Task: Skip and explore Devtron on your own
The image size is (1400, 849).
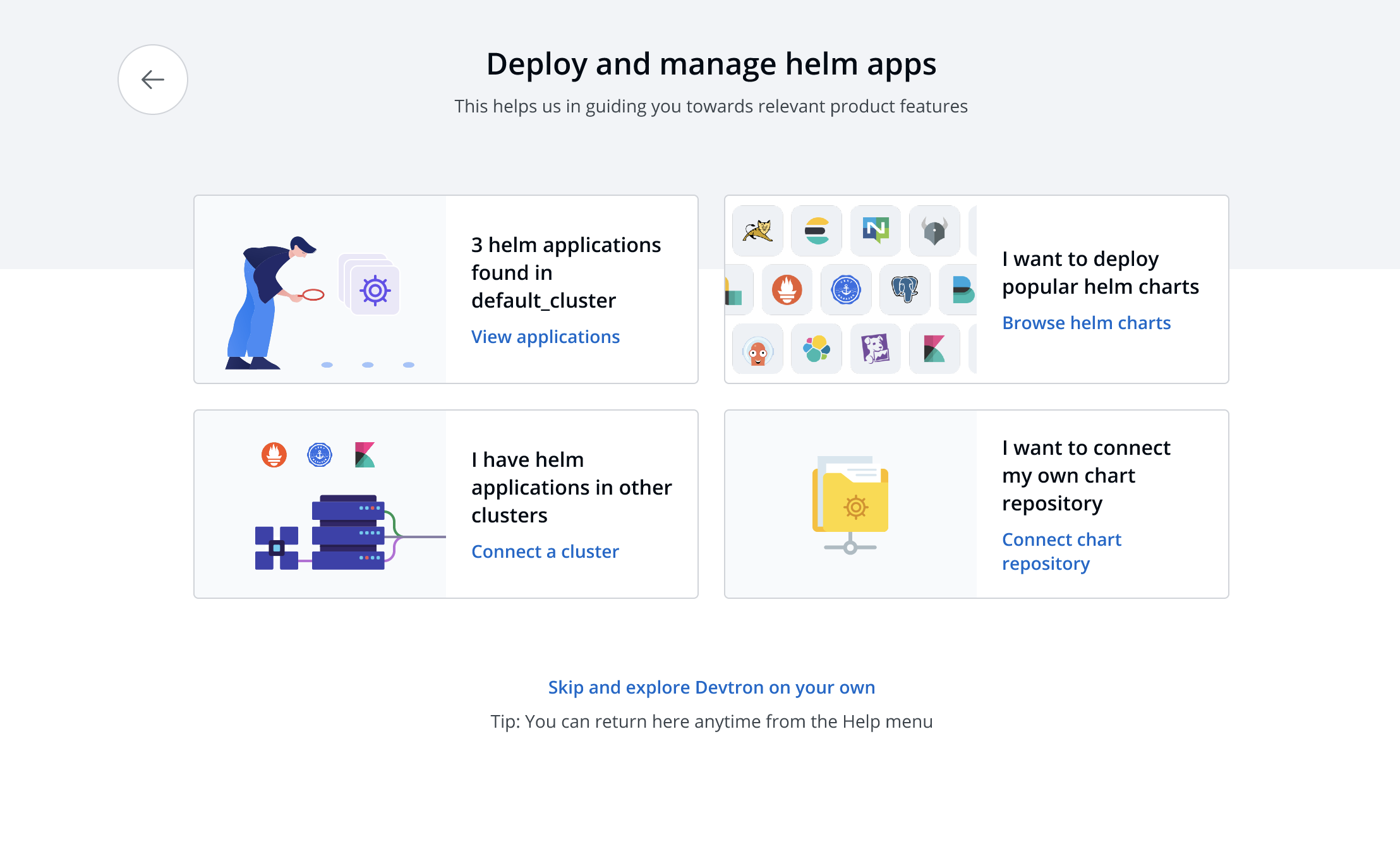Action: 711,687
